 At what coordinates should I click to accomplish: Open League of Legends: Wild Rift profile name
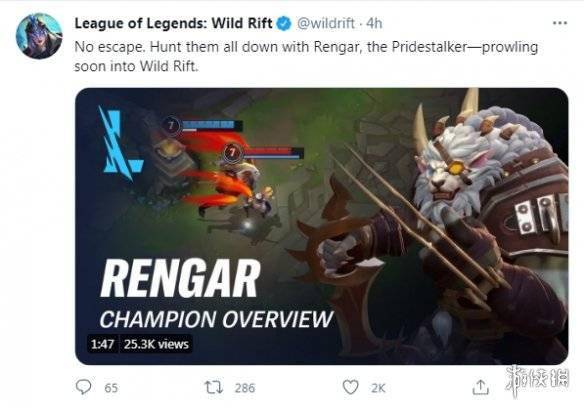point(173,23)
